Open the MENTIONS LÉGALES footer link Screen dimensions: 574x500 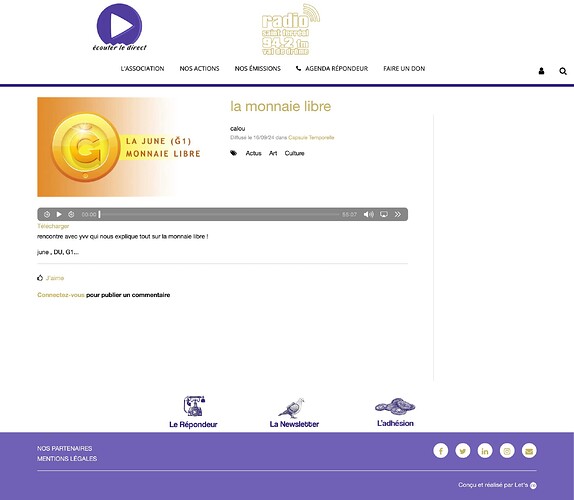67,459
